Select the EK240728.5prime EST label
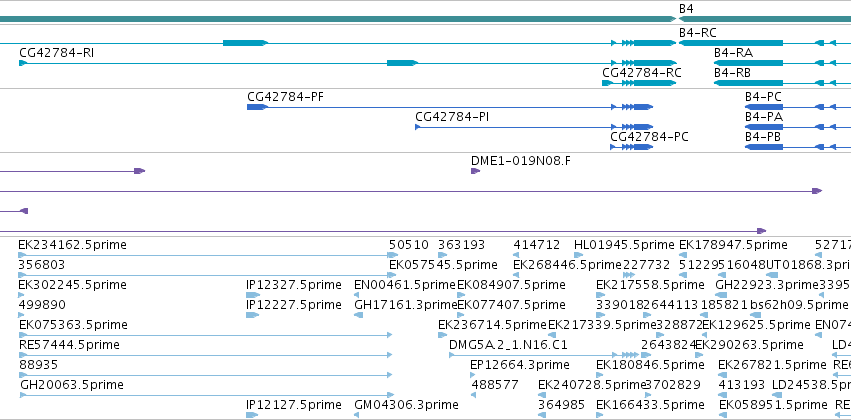The width and height of the screenshot is (851, 420). (x=592, y=385)
